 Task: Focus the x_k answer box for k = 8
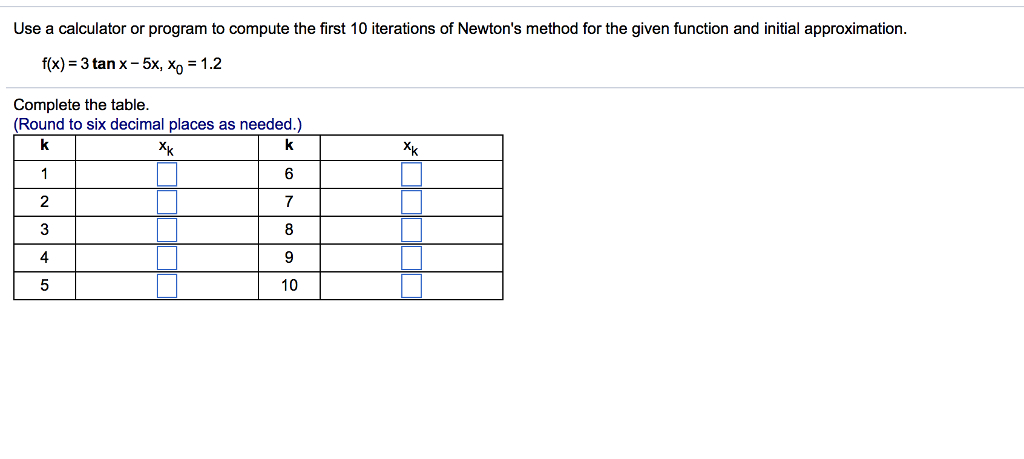(x=411, y=230)
